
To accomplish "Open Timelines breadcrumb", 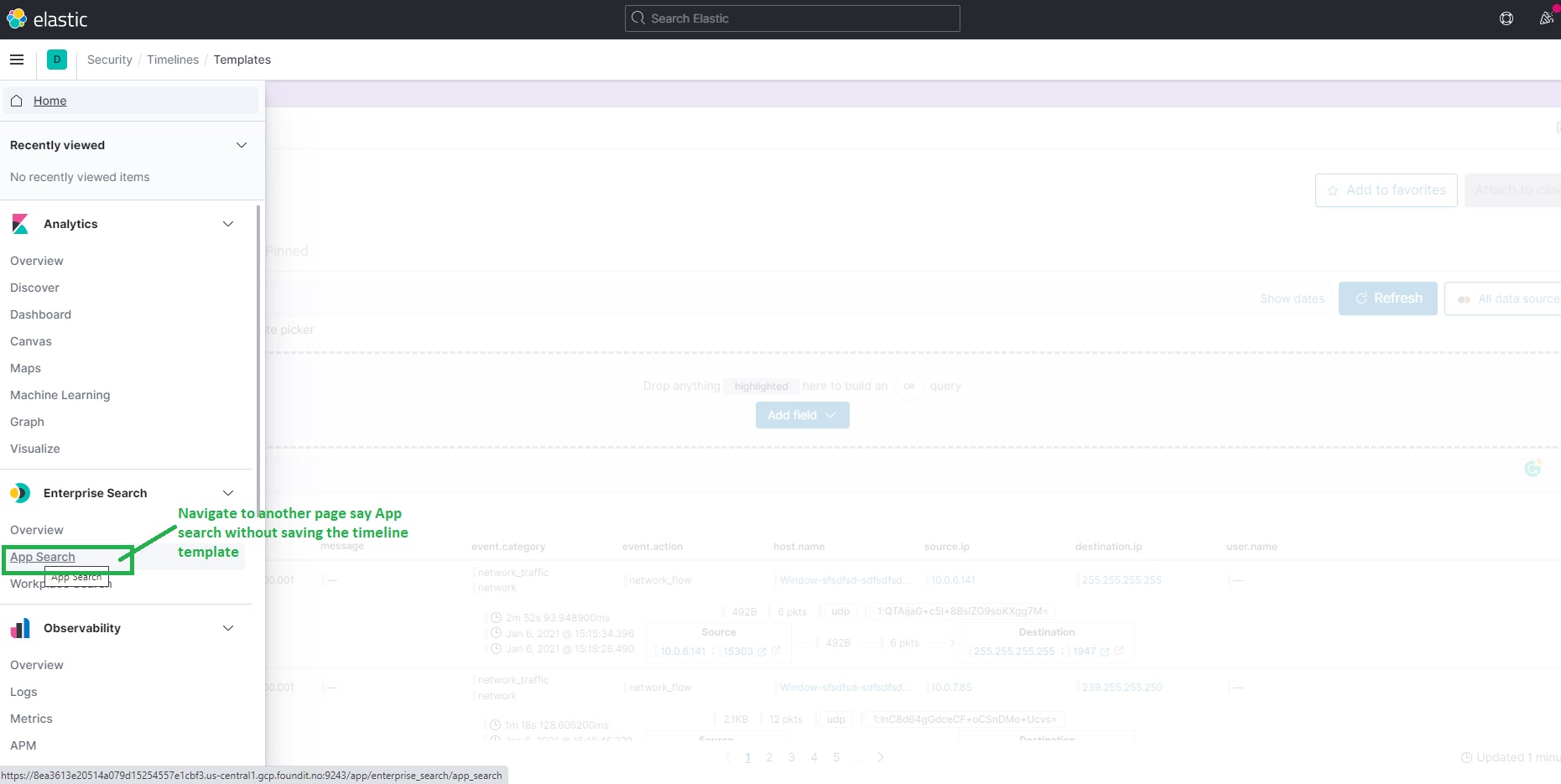I will [x=173, y=60].
